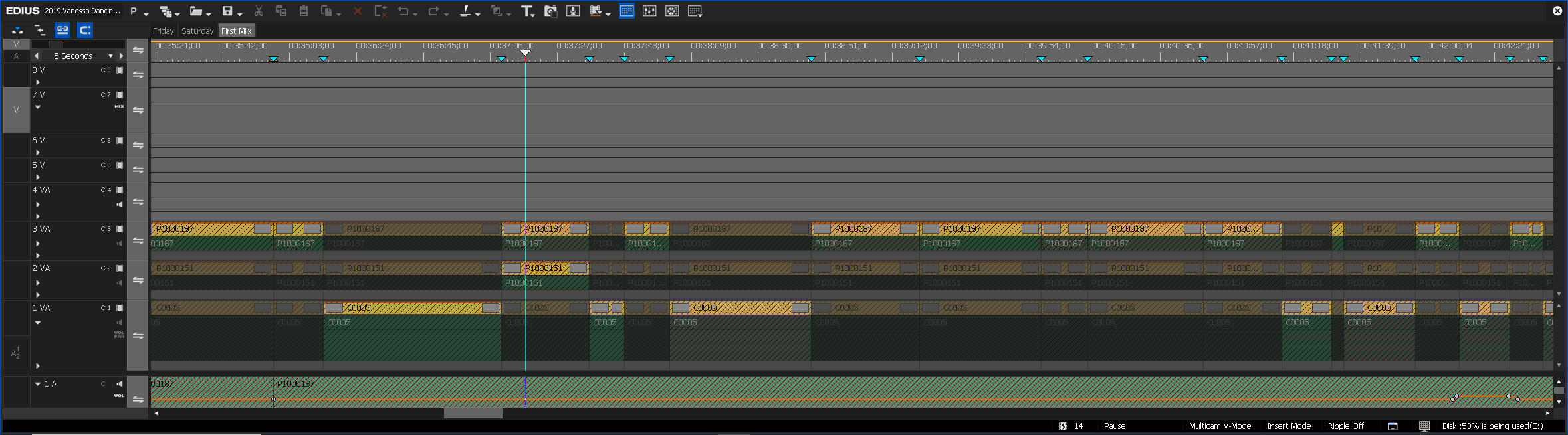Click the Export film icon
This screenshot has width=1568, height=435.
point(596,11)
